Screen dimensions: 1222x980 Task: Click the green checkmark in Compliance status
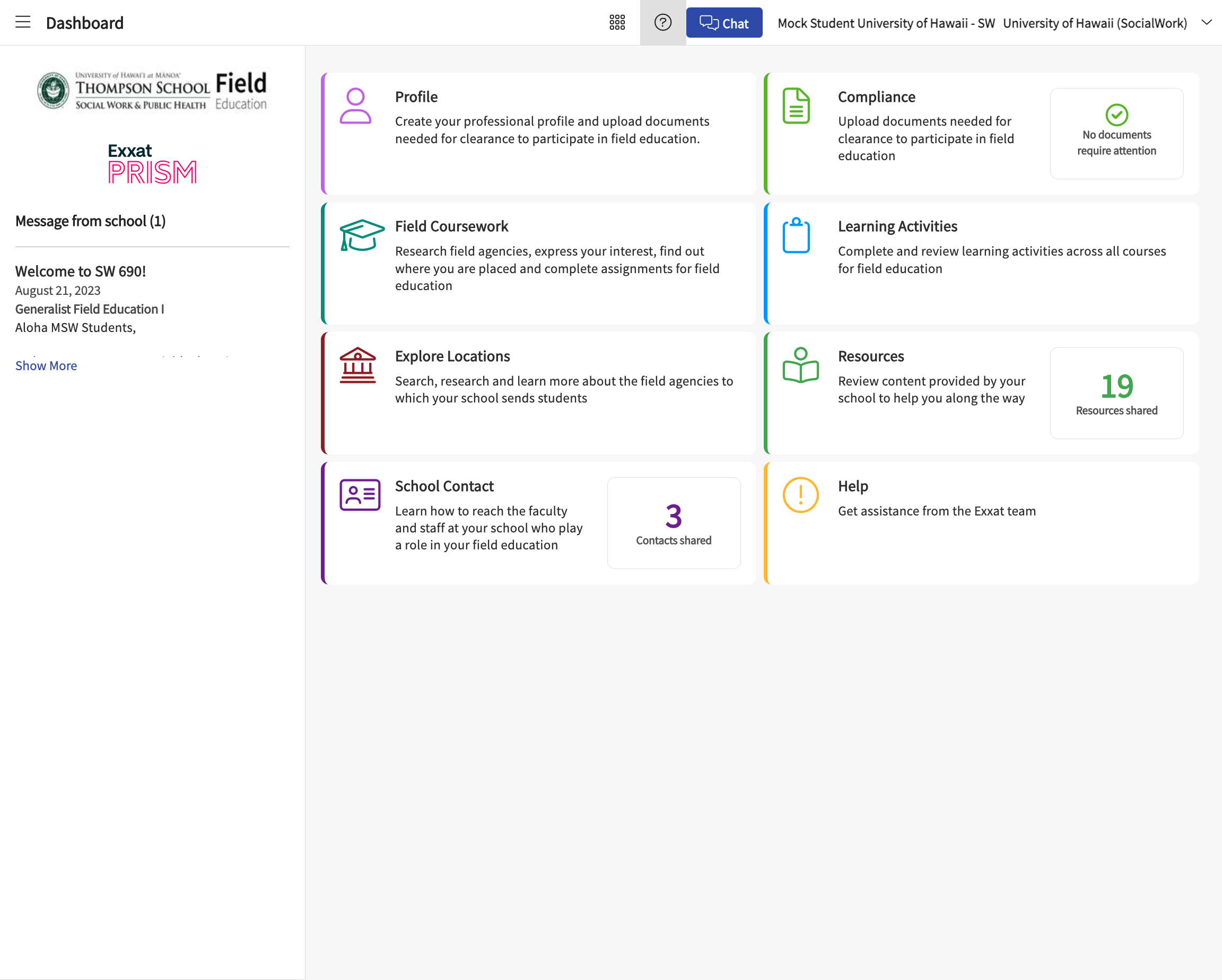click(1116, 115)
